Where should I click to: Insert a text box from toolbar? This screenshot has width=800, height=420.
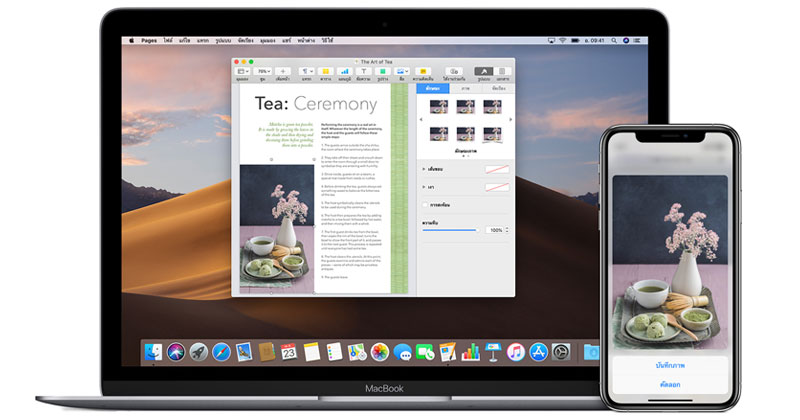click(364, 72)
